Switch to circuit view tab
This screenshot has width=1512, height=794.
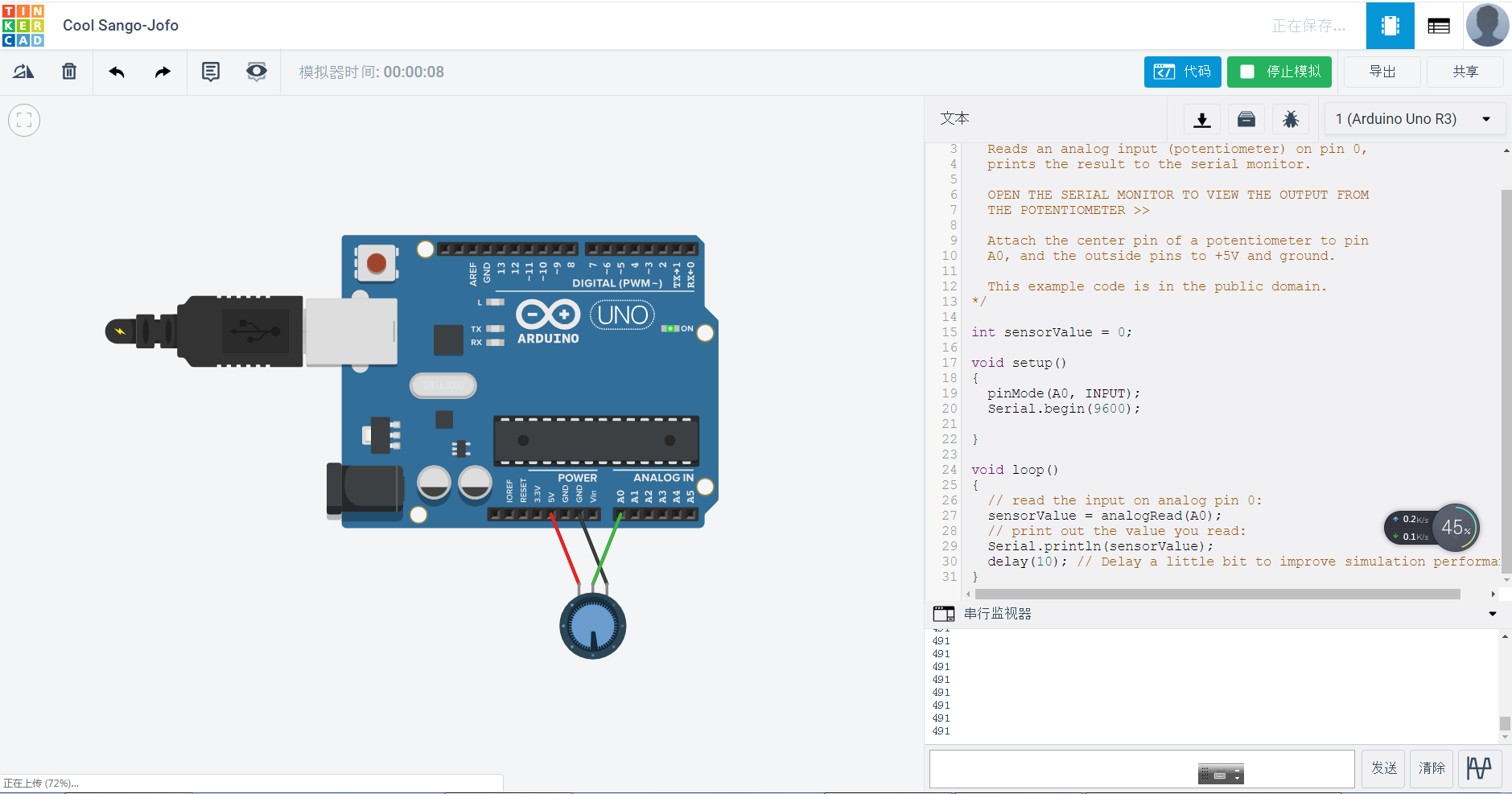click(1390, 26)
